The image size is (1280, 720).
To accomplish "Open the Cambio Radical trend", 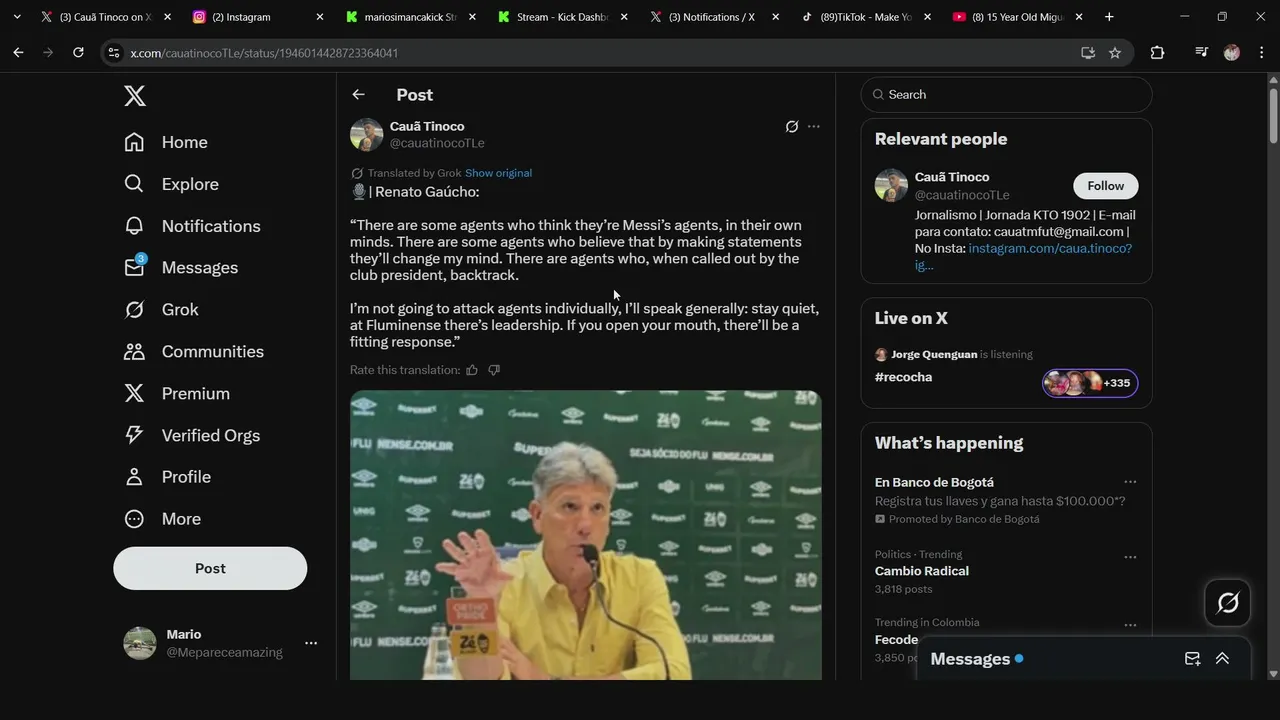I will 922,571.
